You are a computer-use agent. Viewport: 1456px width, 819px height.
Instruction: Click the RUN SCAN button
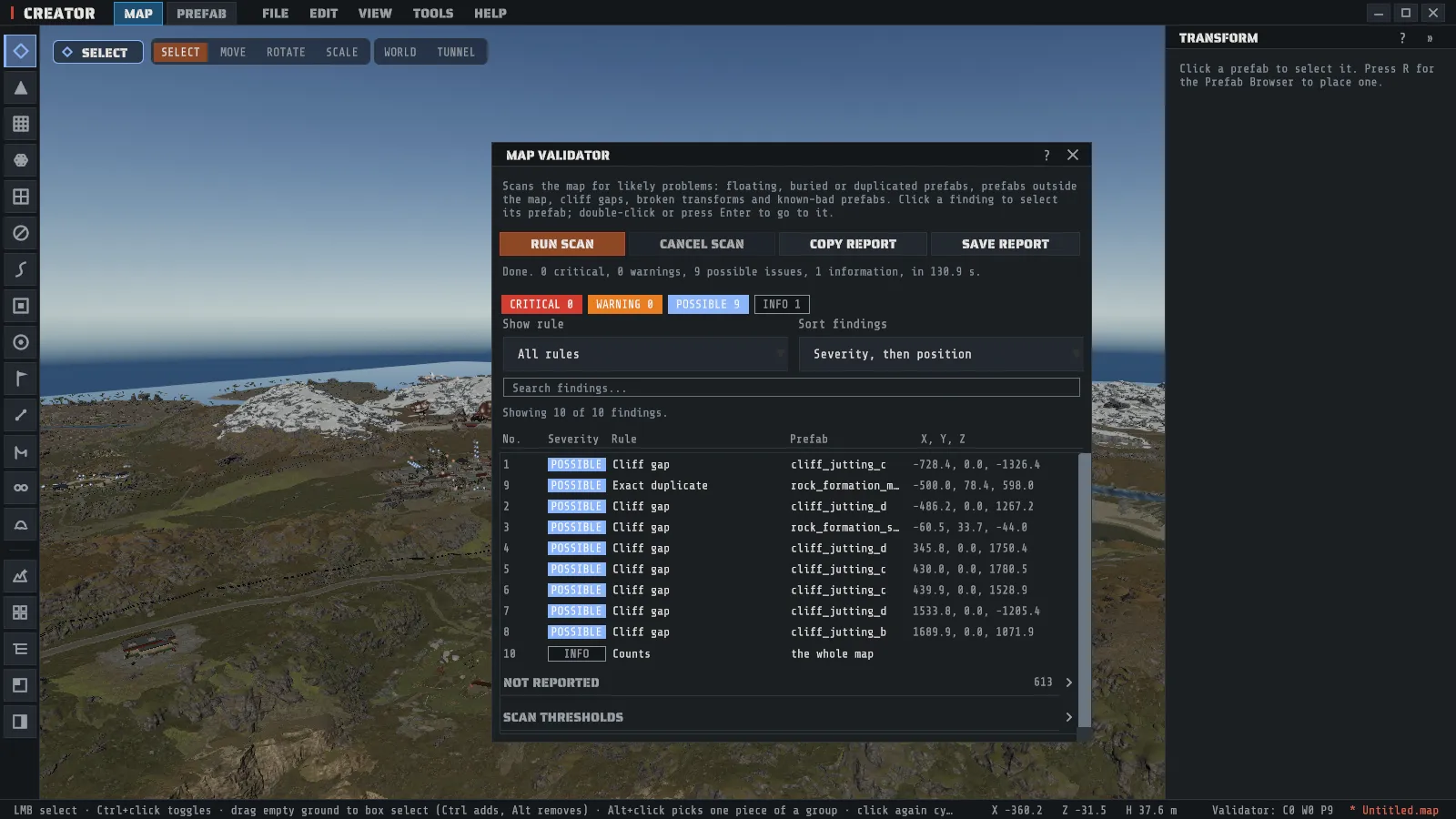[562, 244]
